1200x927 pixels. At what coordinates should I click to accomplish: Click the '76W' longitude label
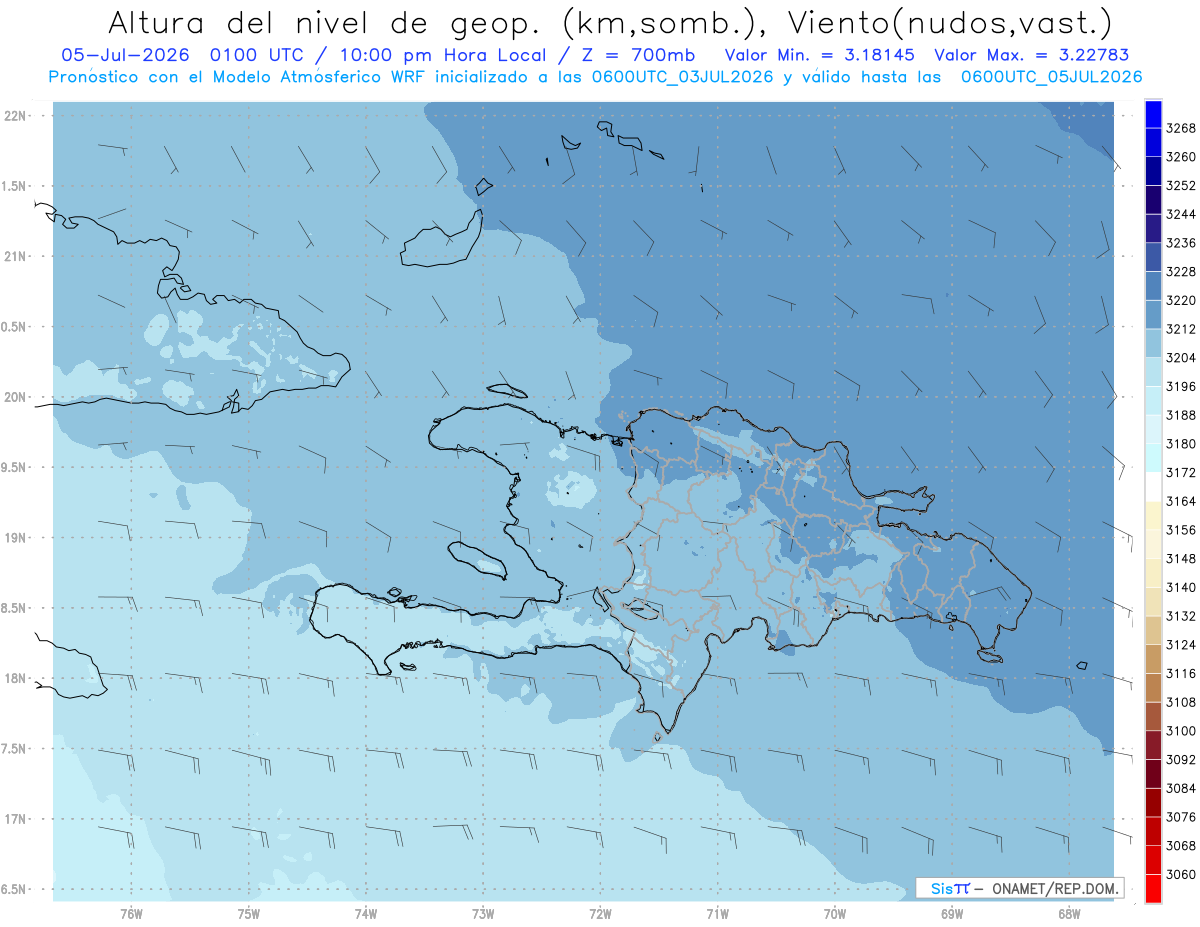131,913
